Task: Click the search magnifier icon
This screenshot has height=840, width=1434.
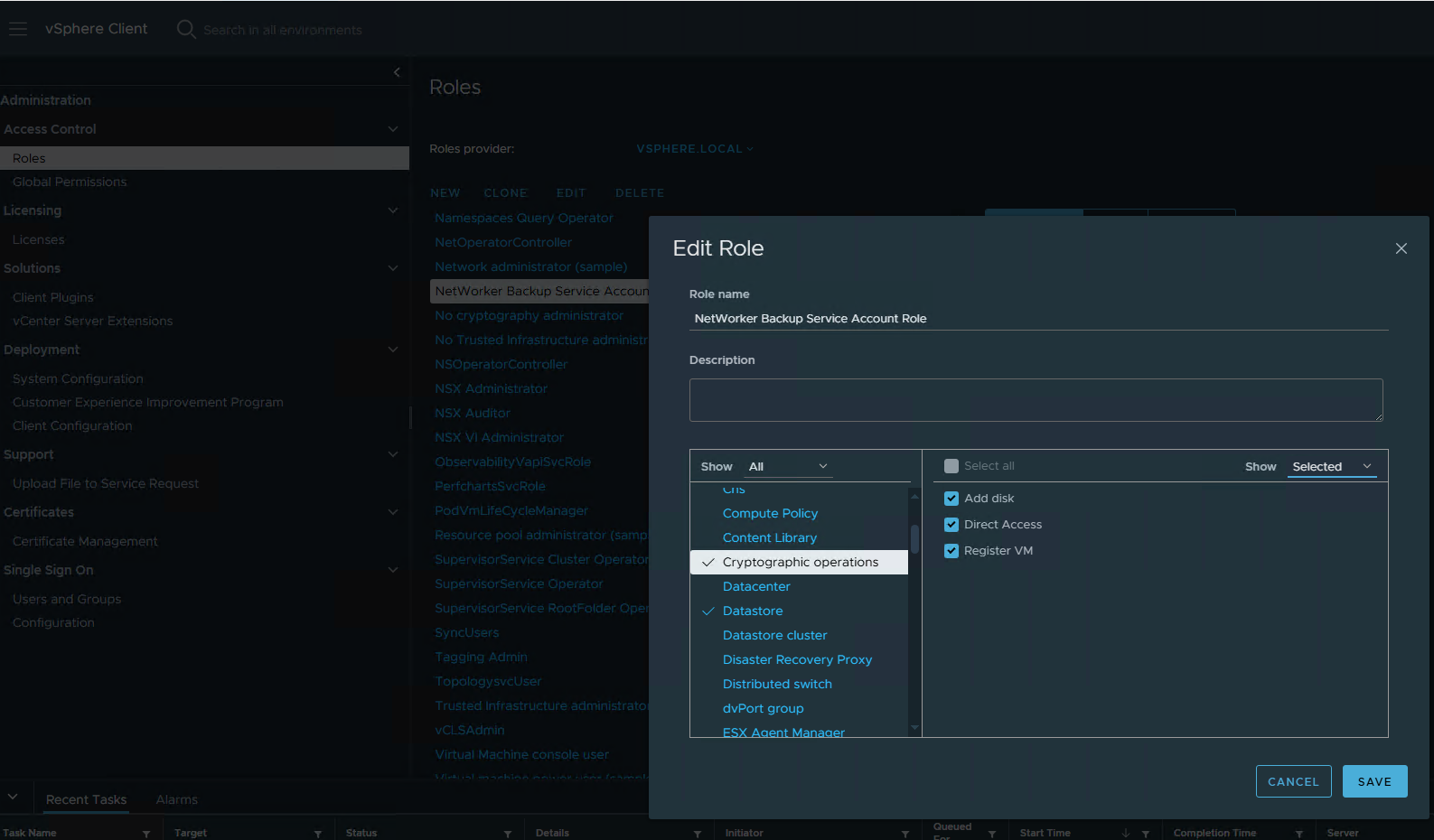Action: pyautogui.click(x=186, y=29)
